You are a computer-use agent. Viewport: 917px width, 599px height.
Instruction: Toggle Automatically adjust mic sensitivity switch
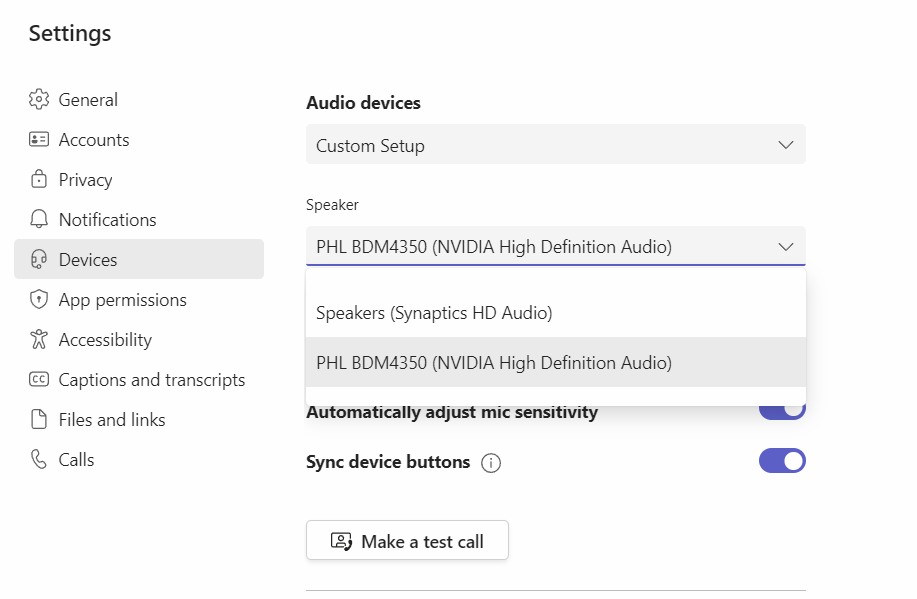click(782, 410)
